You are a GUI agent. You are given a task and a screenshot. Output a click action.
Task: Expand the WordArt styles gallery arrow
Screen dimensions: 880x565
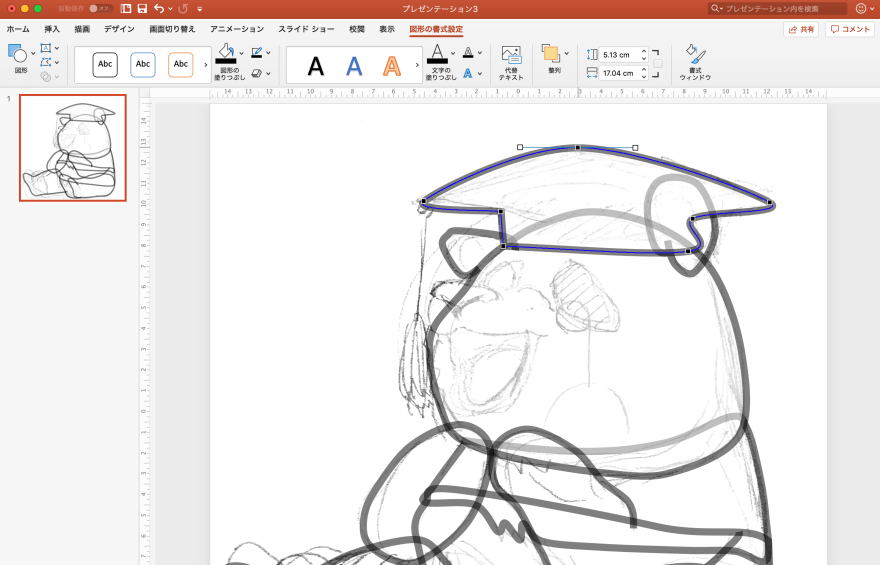[x=418, y=65]
